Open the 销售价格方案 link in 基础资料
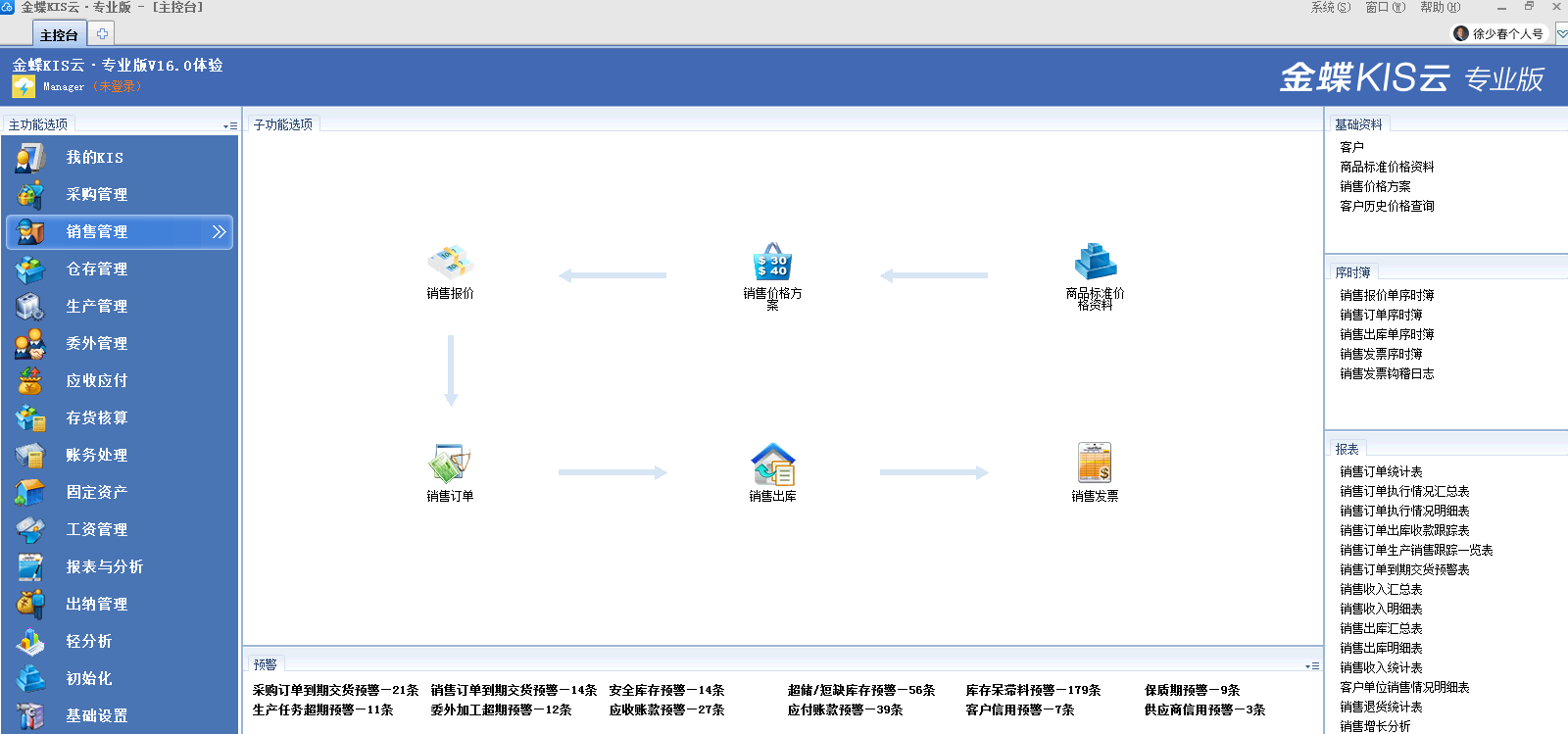 [1375, 186]
